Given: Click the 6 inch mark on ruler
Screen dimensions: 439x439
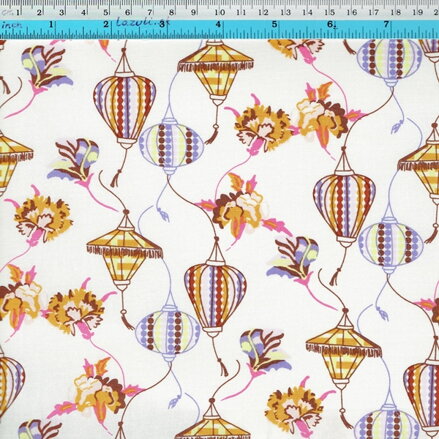Looking at the screenshot, I should point(330,24).
